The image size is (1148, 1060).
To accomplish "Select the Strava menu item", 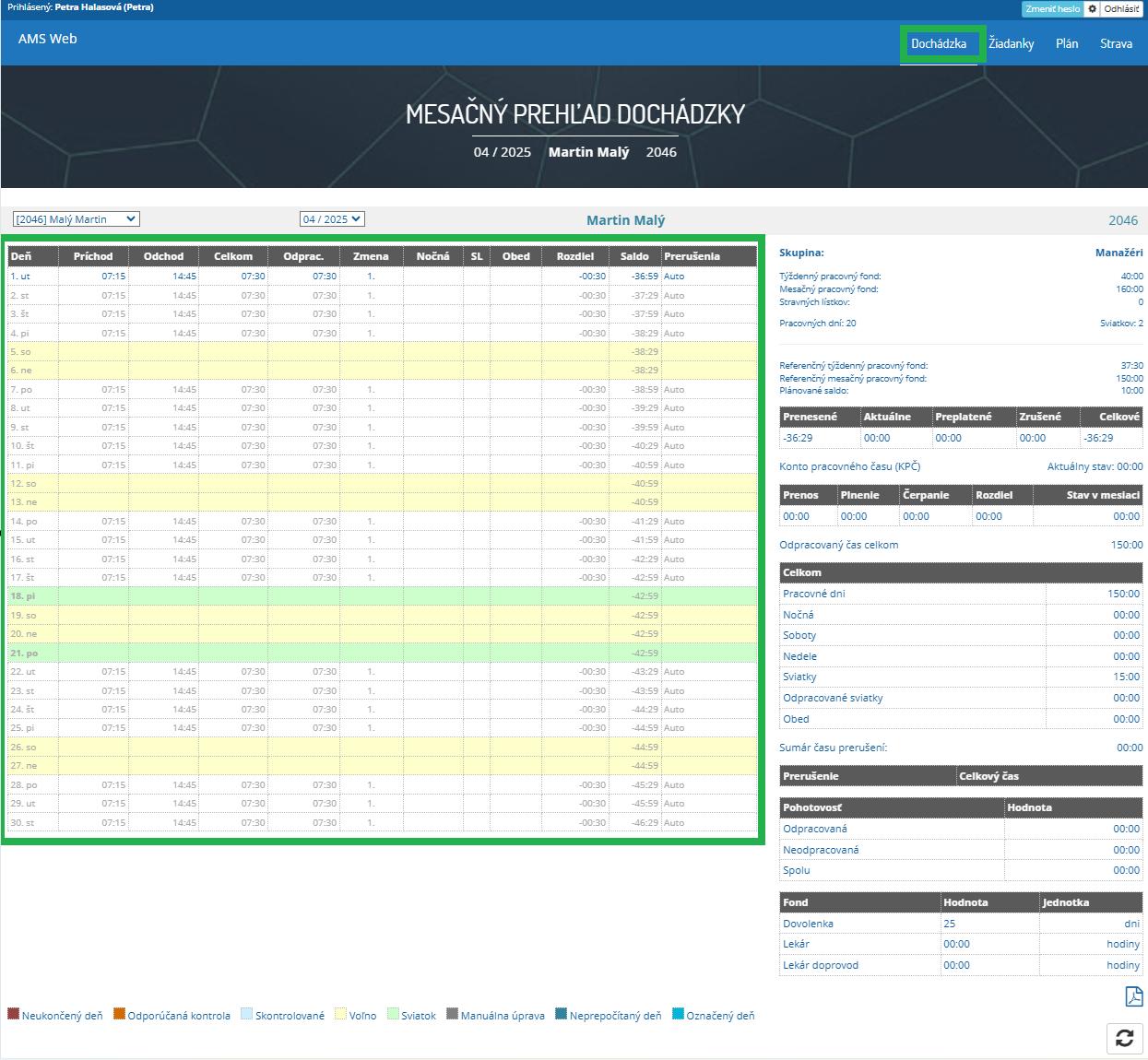I will coord(1116,43).
